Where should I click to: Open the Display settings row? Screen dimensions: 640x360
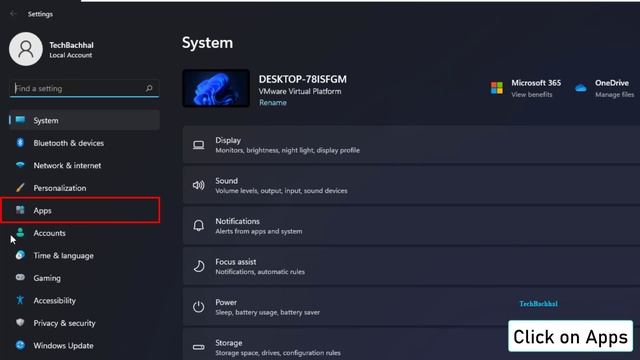(411, 145)
